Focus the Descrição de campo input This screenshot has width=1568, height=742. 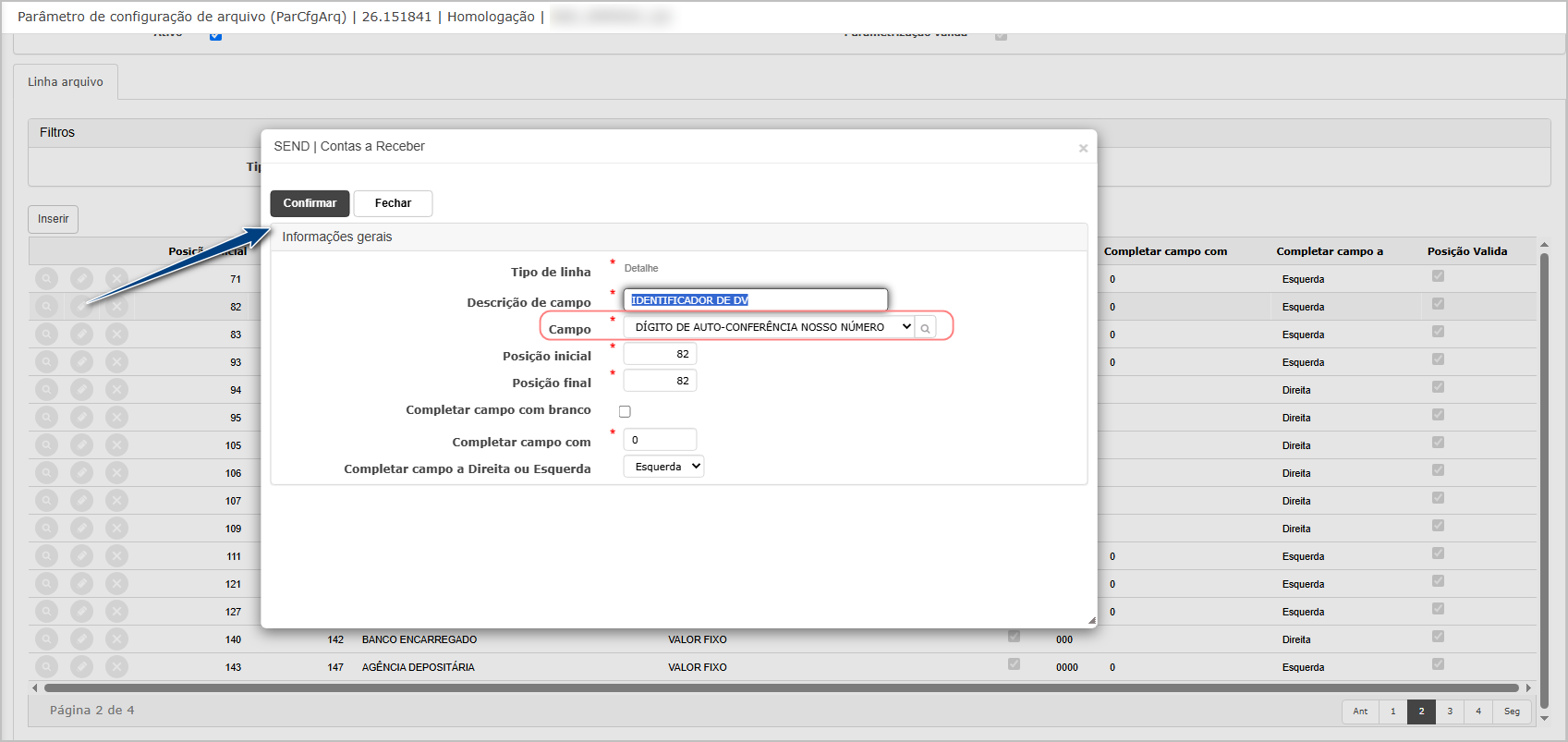click(755, 300)
